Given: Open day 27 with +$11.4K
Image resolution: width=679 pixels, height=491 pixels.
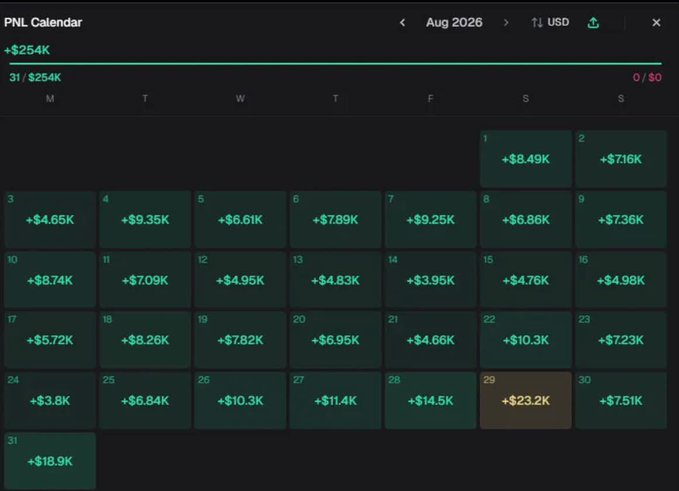Looking at the screenshot, I should coord(336,401).
